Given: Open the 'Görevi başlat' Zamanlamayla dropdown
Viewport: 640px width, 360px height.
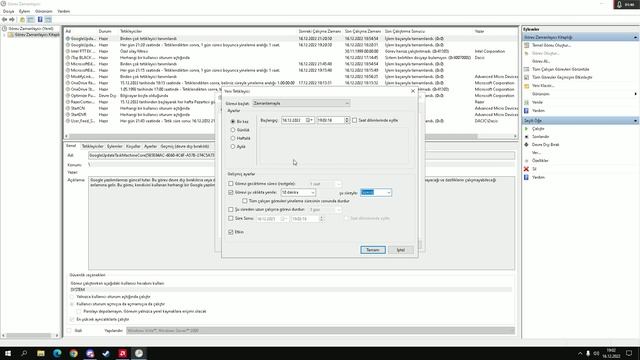Looking at the screenshot, I should [x=301, y=103].
